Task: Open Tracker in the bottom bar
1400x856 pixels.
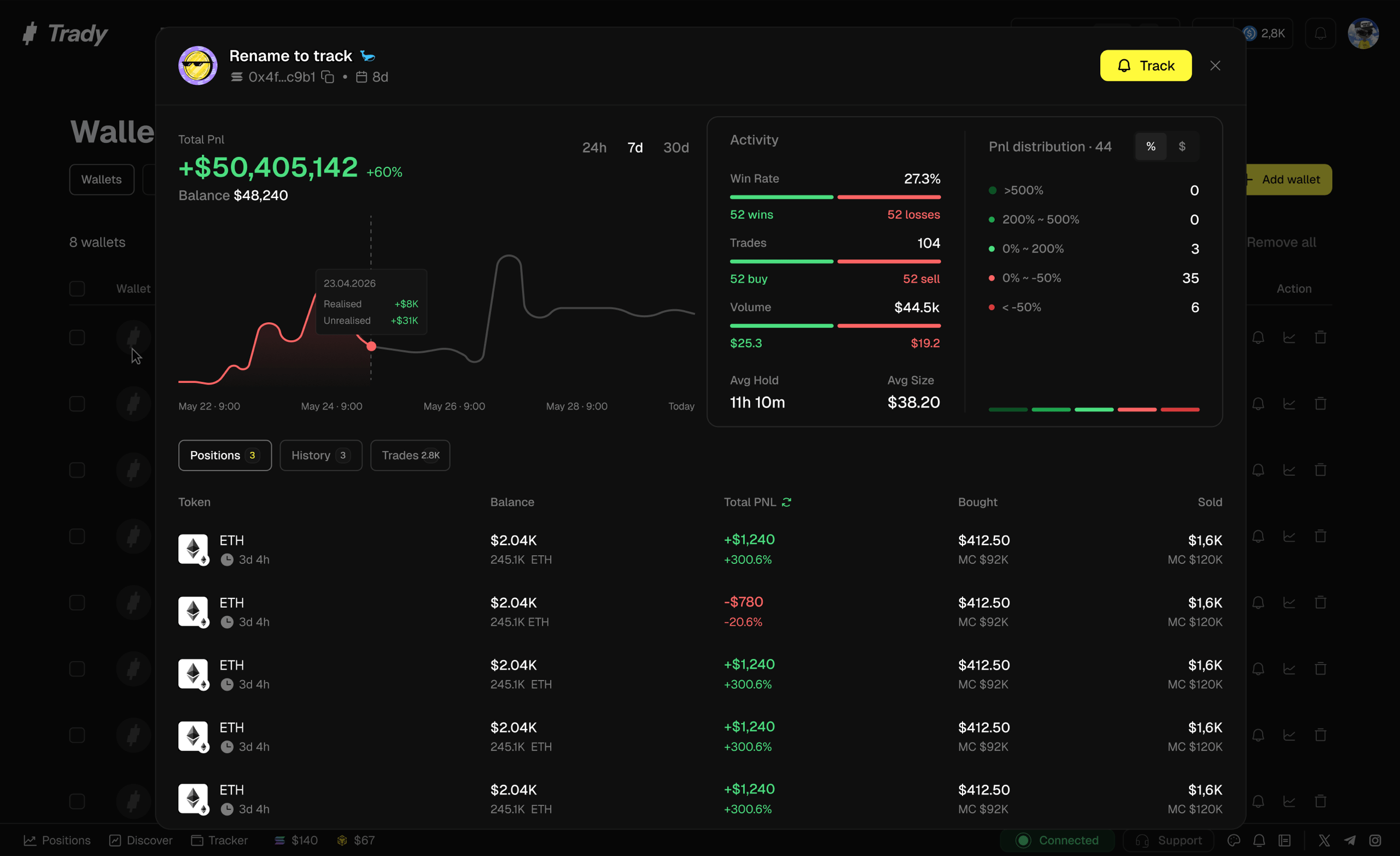Action: [x=219, y=840]
